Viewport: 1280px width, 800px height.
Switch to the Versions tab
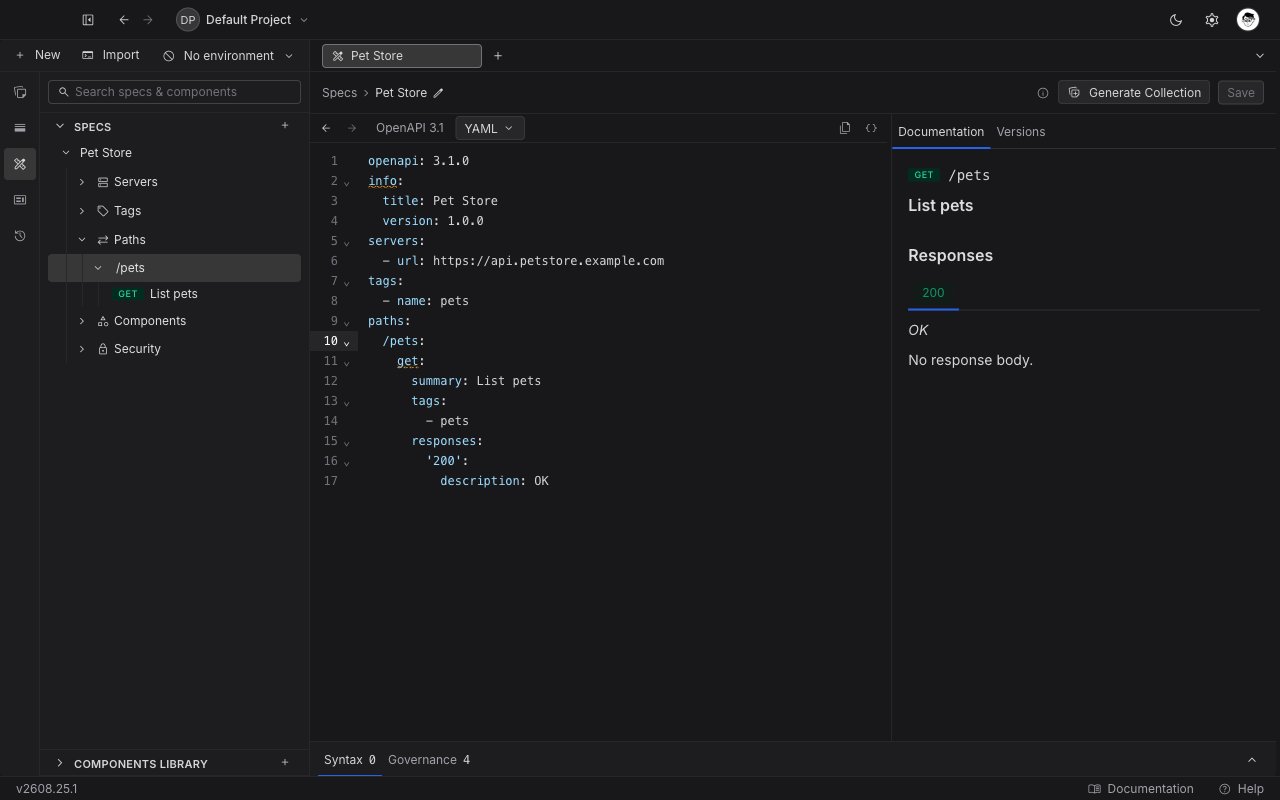click(x=1021, y=132)
